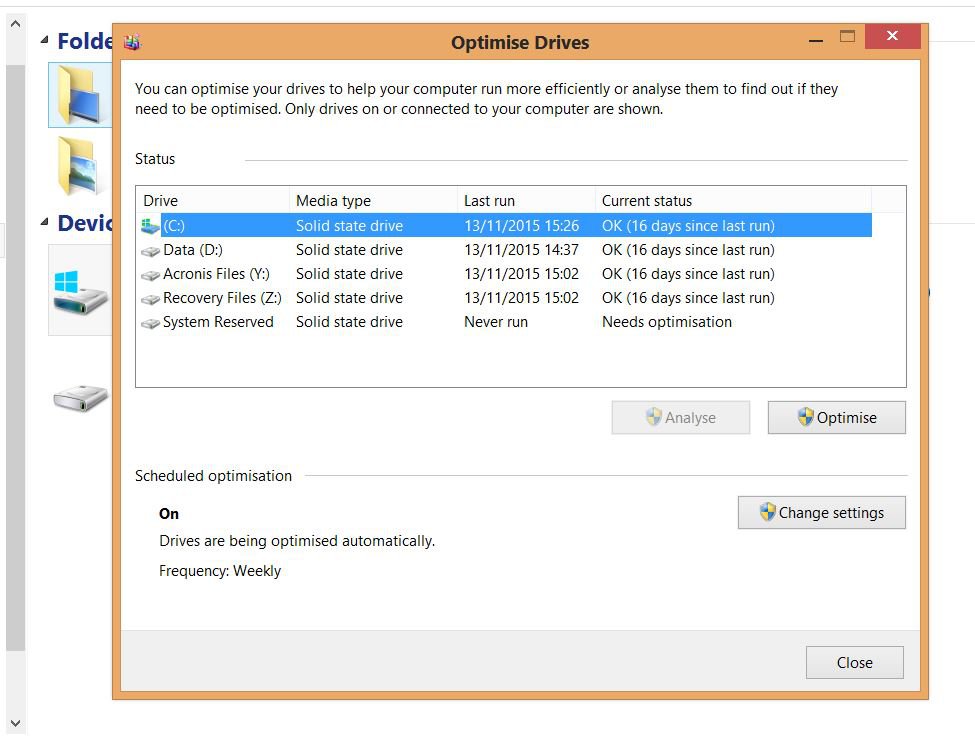Sort by Last run column header
The height and width of the screenshot is (742, 975).
(x=525, y=200)
